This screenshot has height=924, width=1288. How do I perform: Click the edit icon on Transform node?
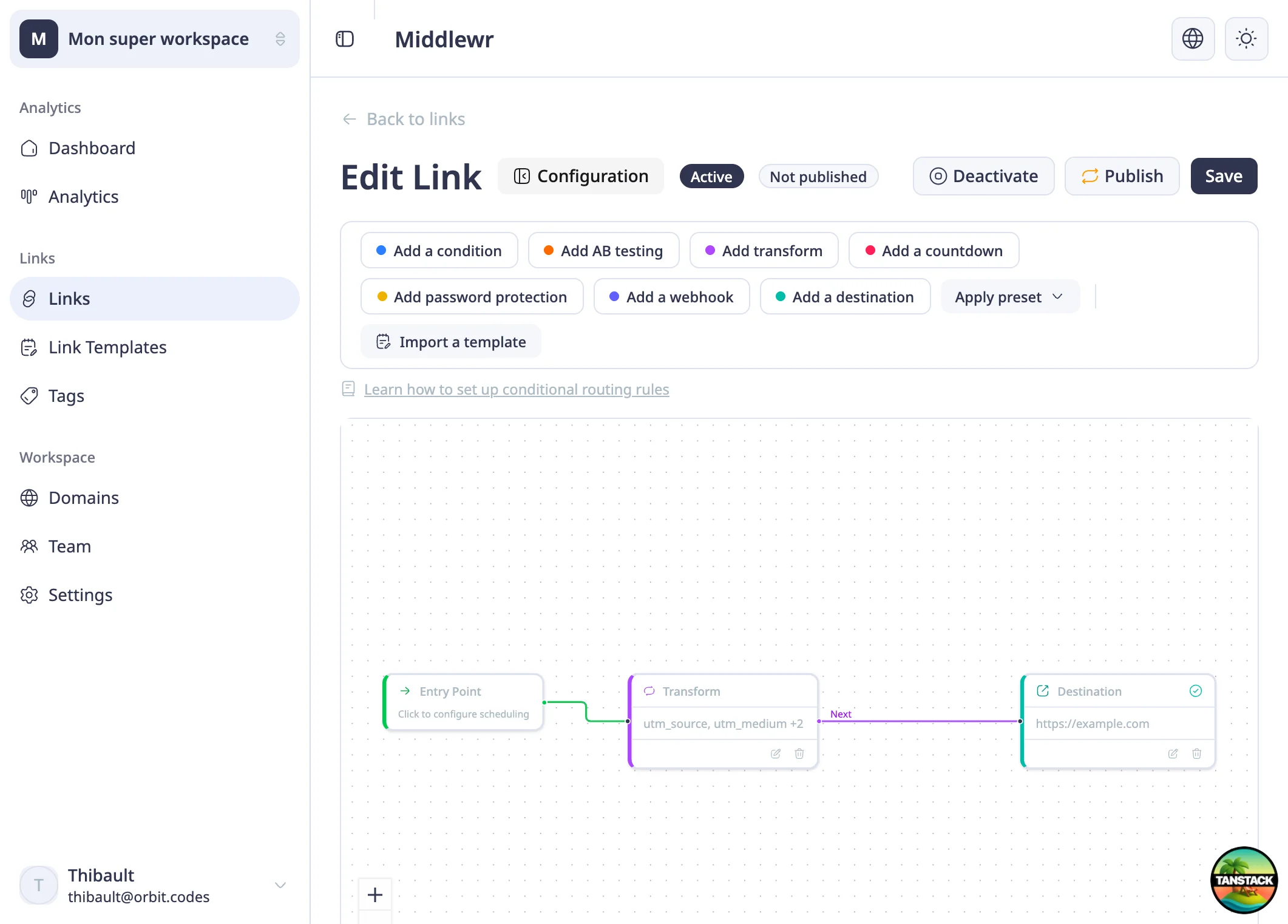click(776, 753)
